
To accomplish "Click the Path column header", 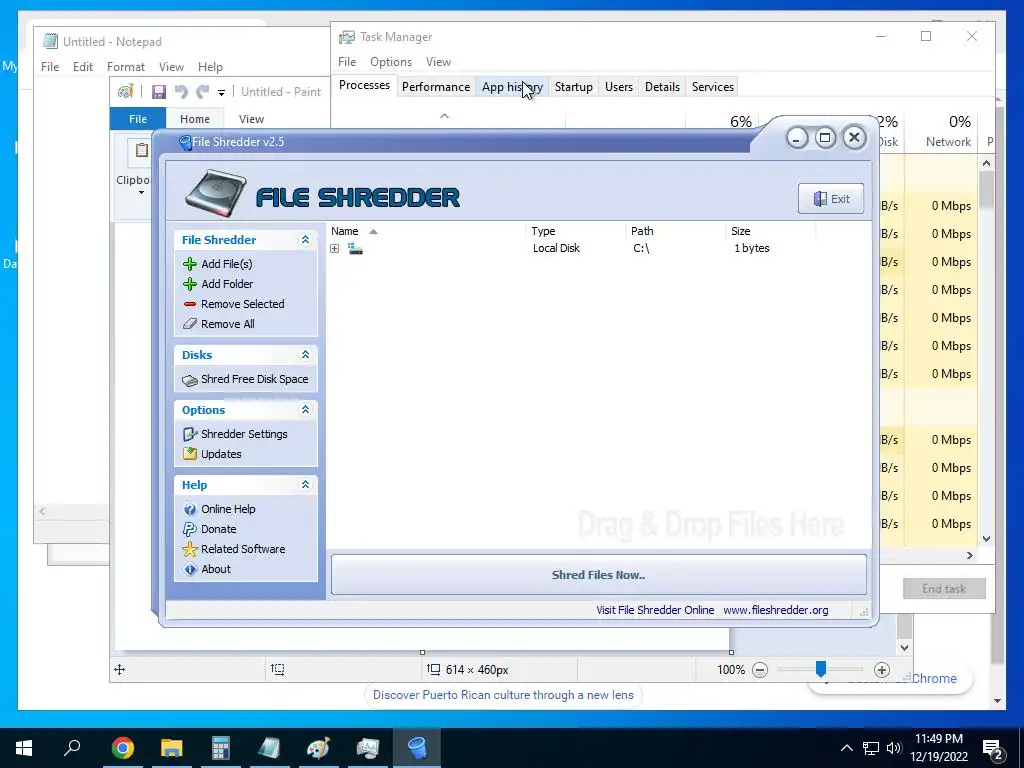I will point(675,231).
